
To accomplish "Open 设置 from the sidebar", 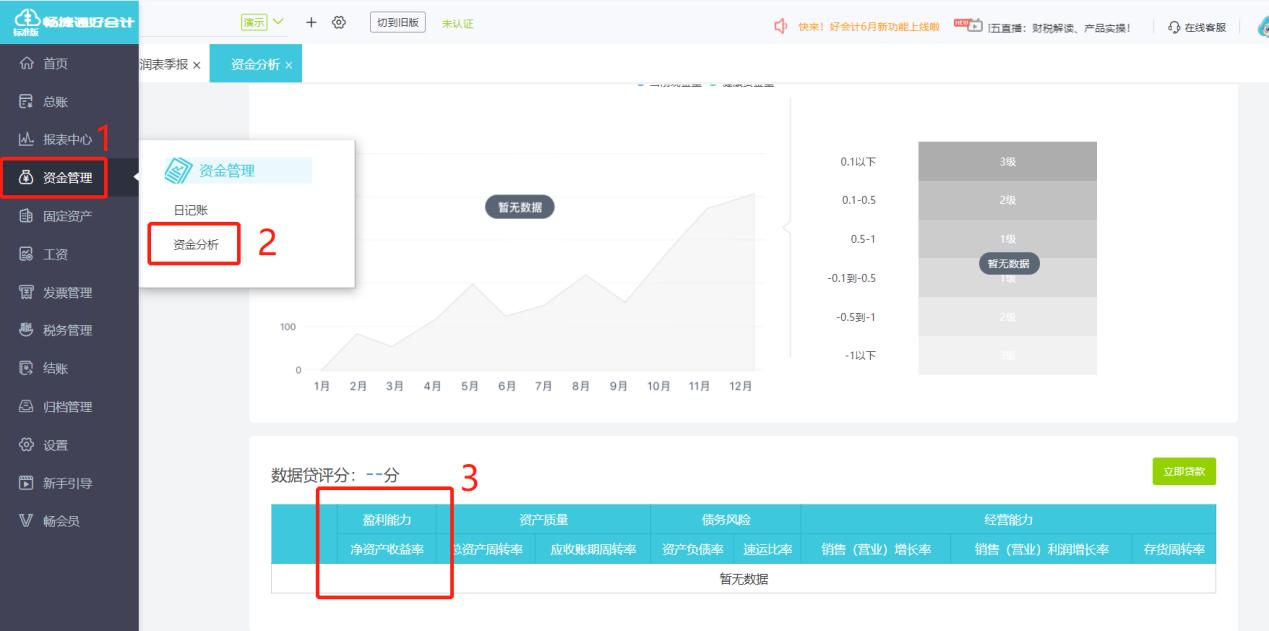I will click(x=53, y=446).
